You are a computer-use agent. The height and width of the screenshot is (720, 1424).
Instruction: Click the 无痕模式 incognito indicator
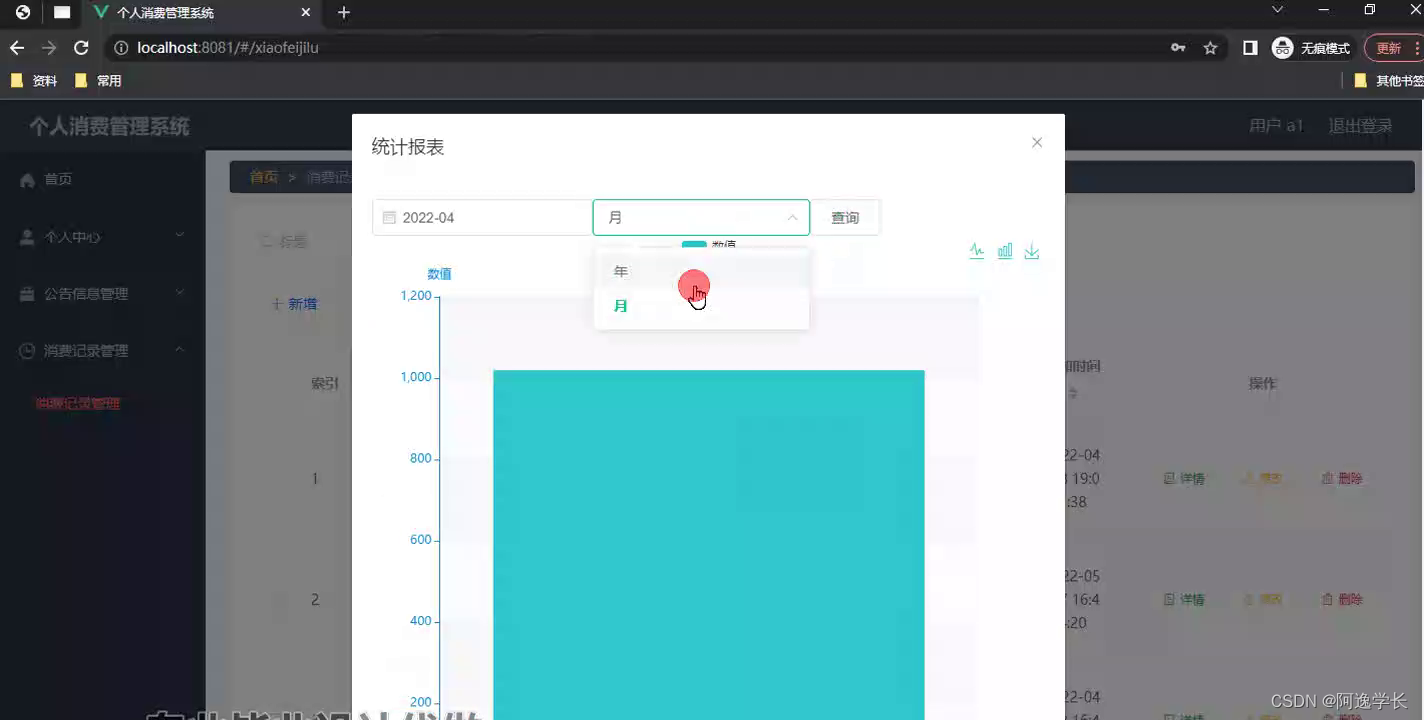pyautogui.click(x=1311, y=47)
